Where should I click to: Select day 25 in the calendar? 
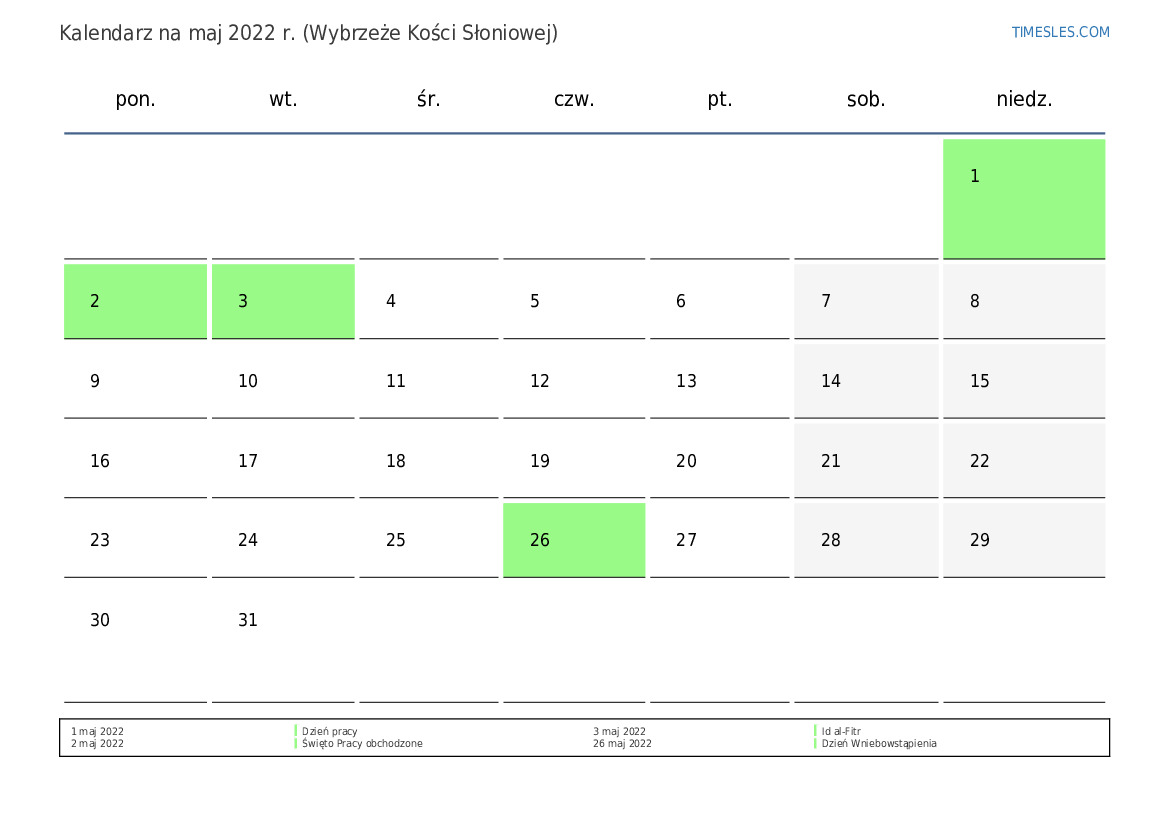(x=429, y=540)
